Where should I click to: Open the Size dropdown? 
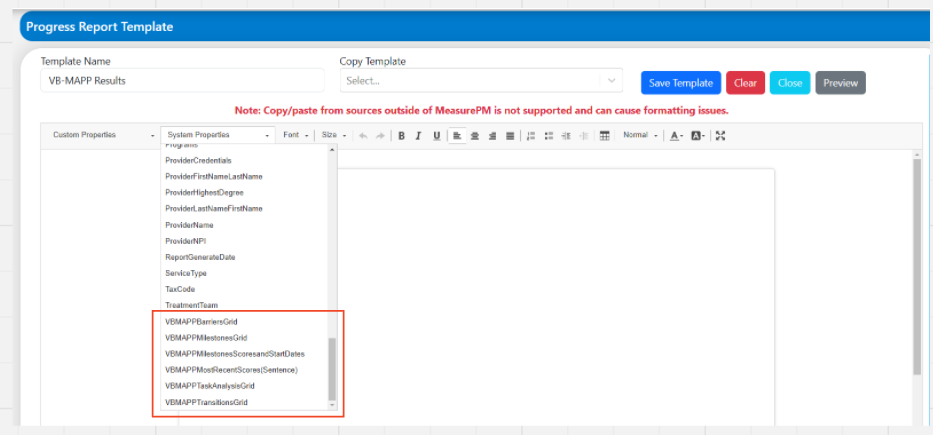coord(334,135)
